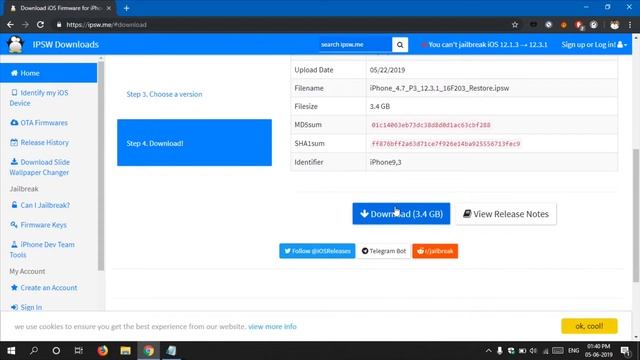Open Chrome three-dot menu
The image size is (640, 360).
(630, 24)
